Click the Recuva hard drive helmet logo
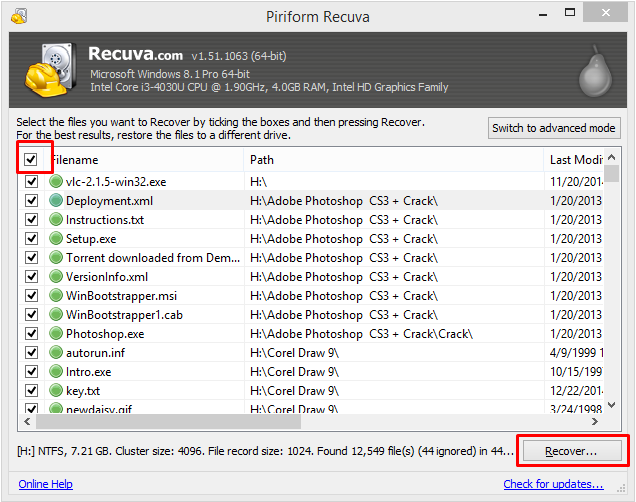 pyautogui.click(x=51, y=70)
